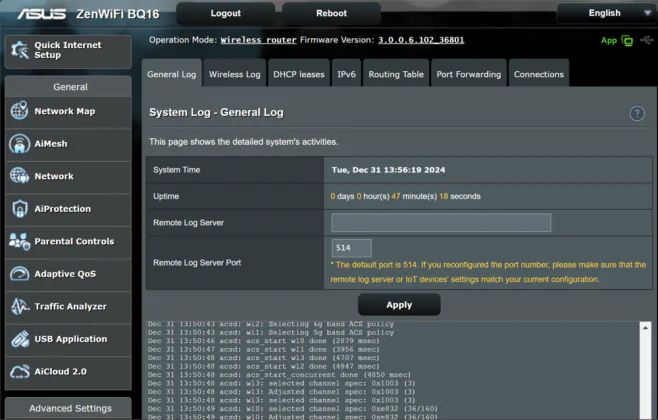Click the ASUS logo

coord(42,14)
